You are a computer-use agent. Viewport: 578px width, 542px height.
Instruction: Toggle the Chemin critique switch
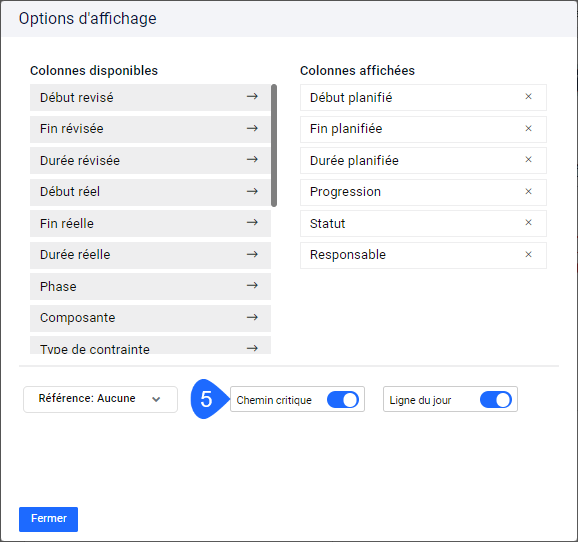coord(343,400)
